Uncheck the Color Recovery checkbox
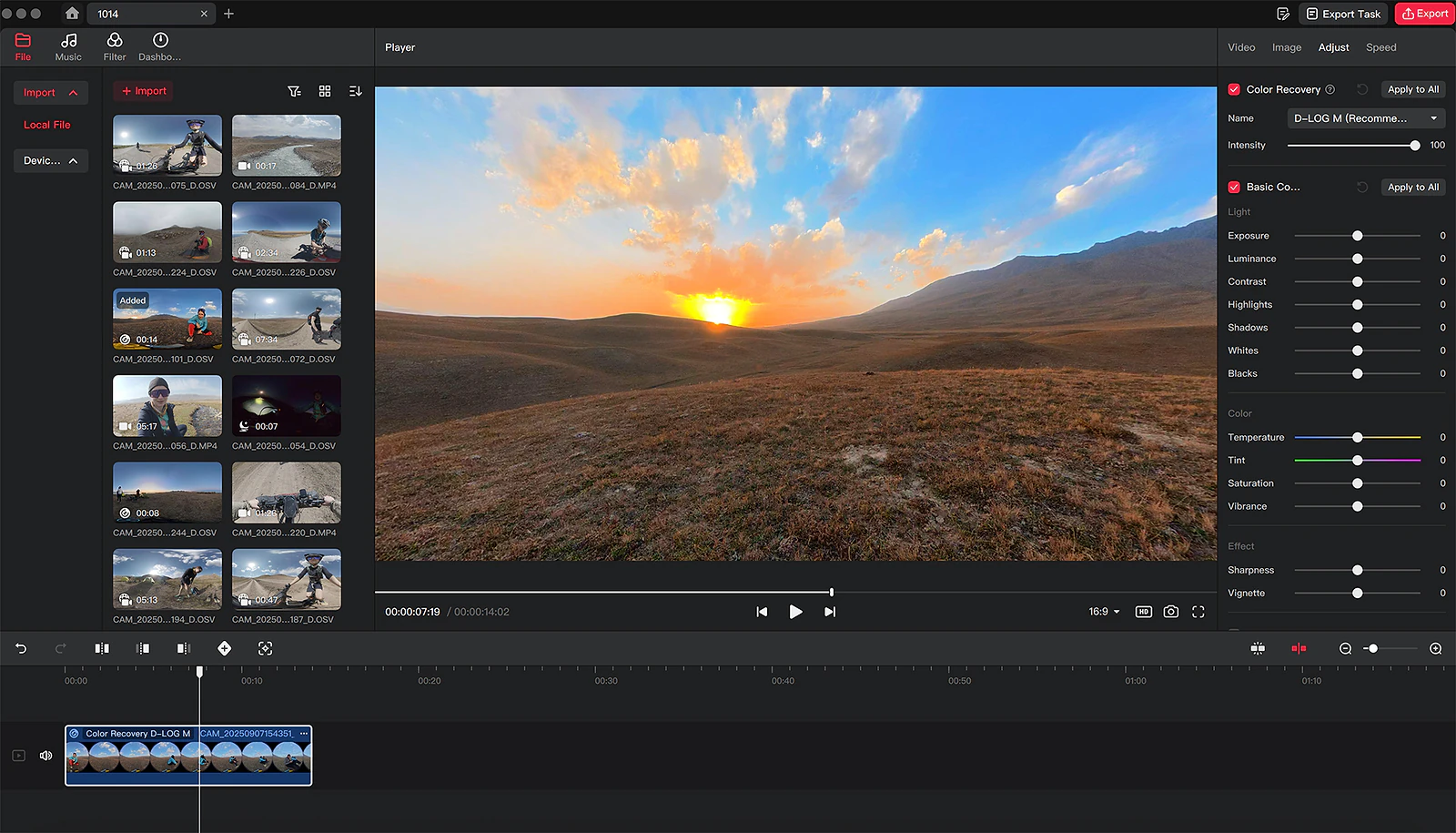The height and width of the screenshot is (833, 1456). (x=1234, y=89)
